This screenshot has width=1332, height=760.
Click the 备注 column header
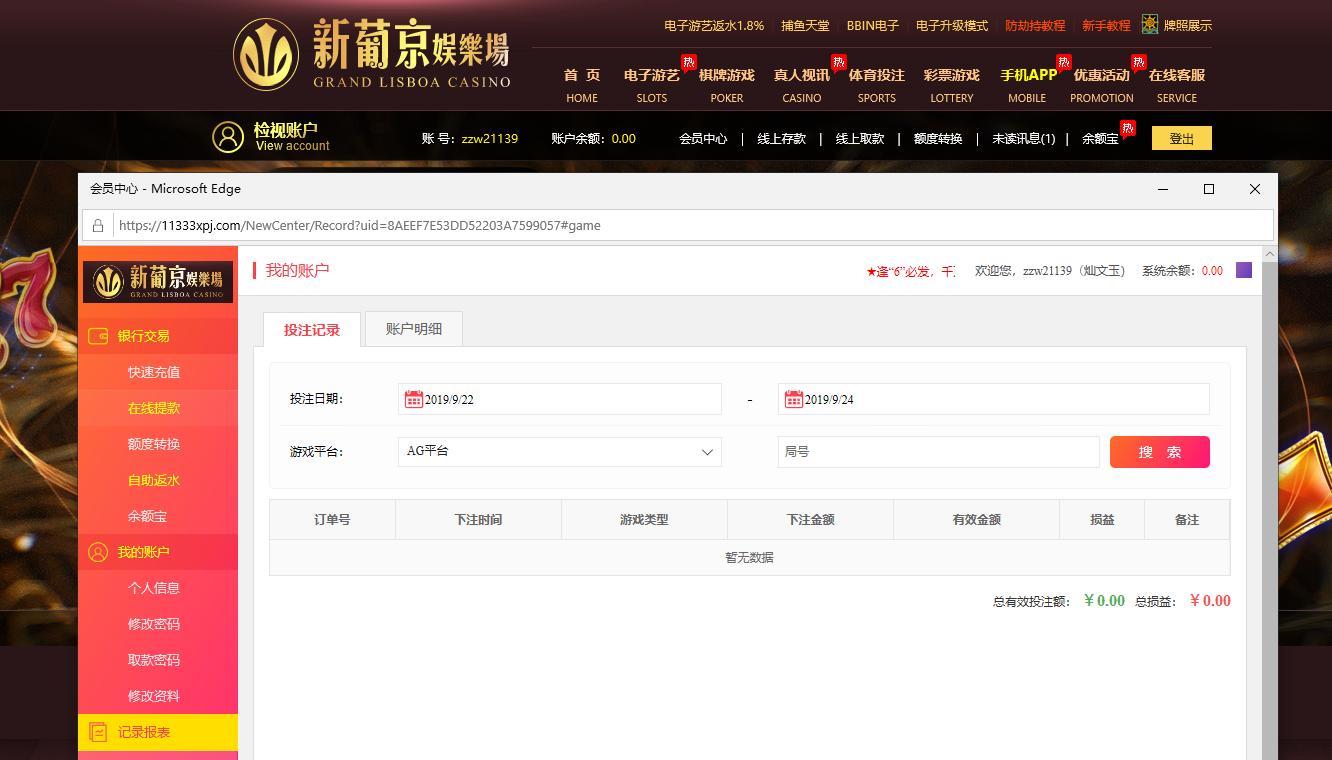pyautogui.click(x=1187, y=520)
